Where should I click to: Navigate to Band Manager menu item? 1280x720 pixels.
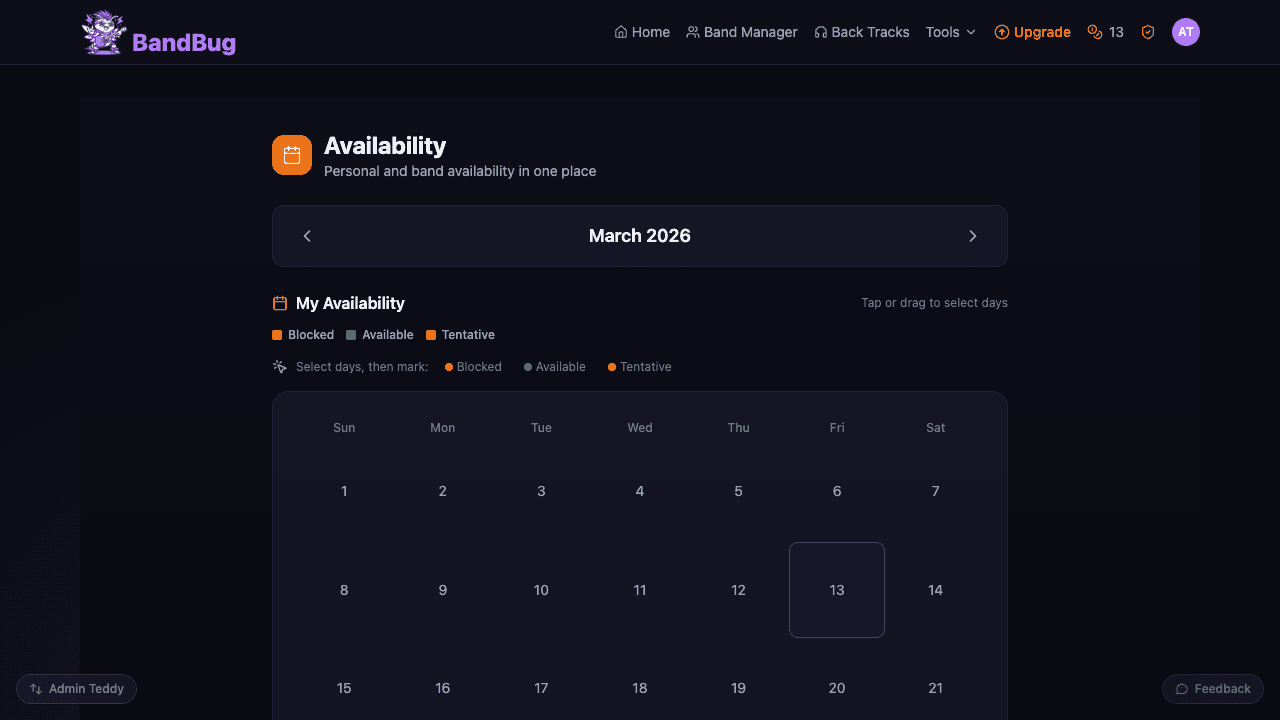pyautogui.click(x=742, y=31)
